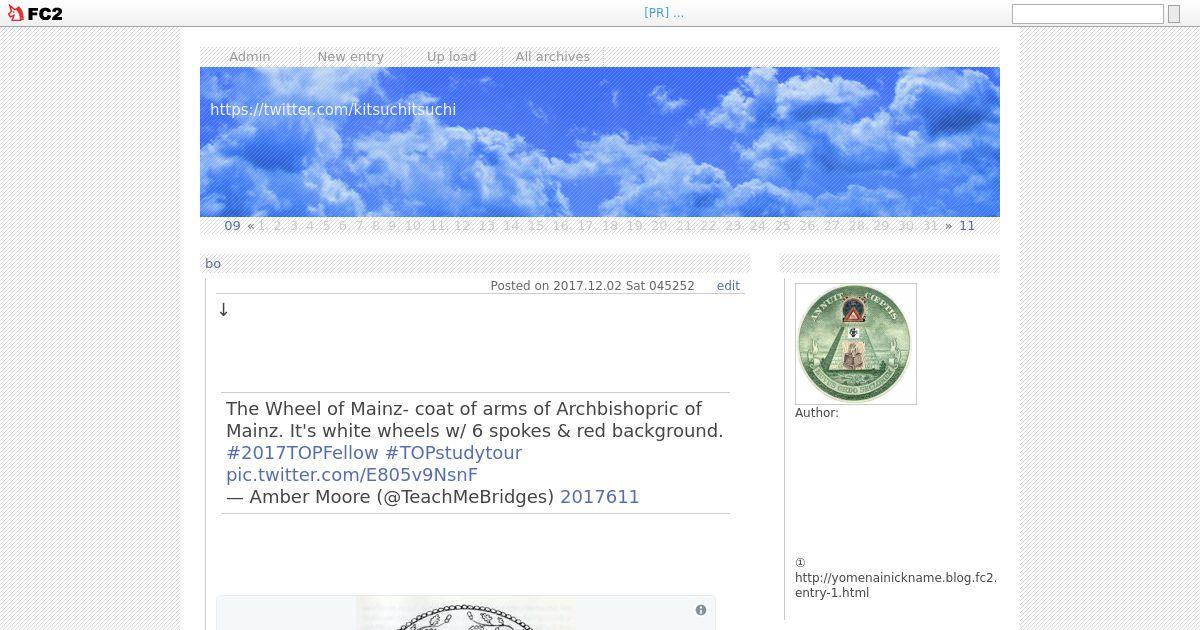Click the 'Posted on 2017.12.02 Sat 045252' text
The height and width of the screenshot is (630, 1200).
coord(592,286)
